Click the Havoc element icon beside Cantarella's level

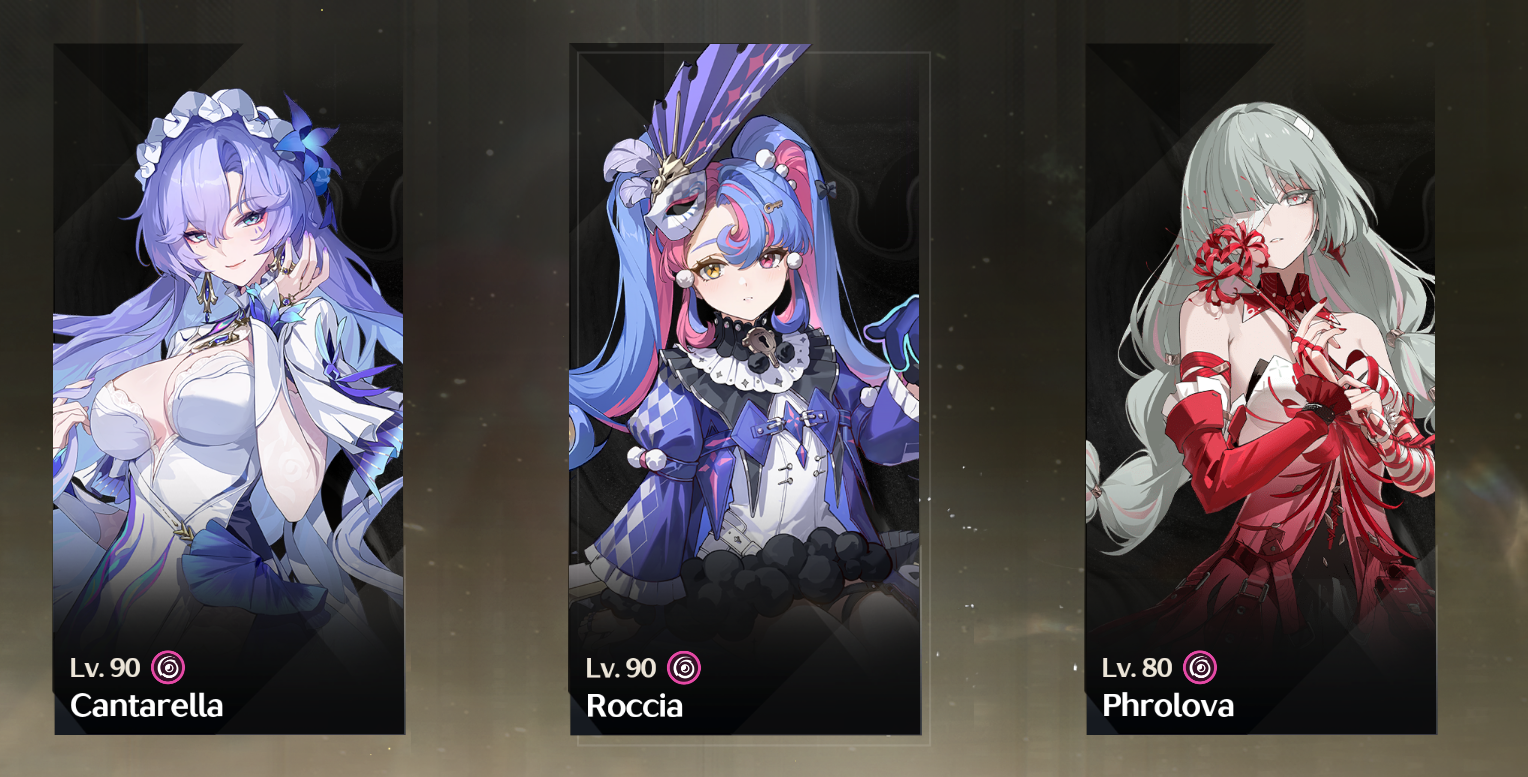pyautogui.click(x=168, y=667)
